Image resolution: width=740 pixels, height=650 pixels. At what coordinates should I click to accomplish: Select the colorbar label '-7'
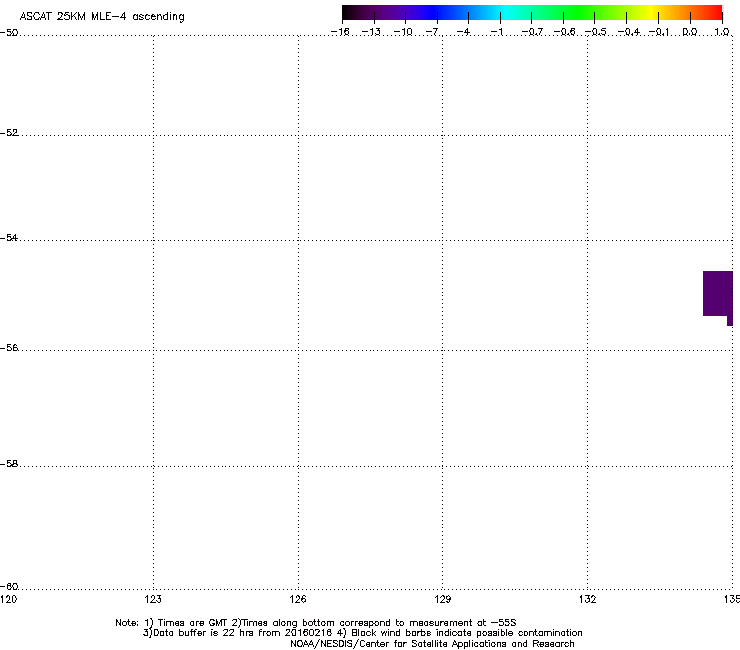433,32
